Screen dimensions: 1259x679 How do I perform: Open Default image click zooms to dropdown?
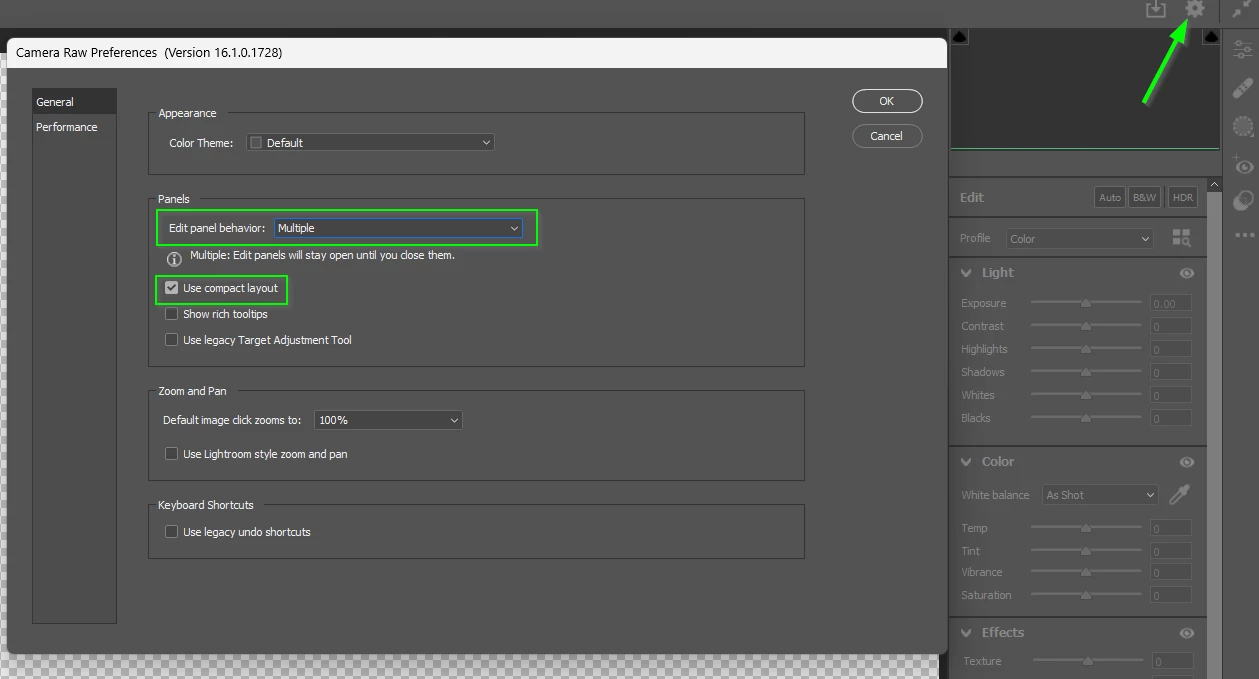(388, 420)
